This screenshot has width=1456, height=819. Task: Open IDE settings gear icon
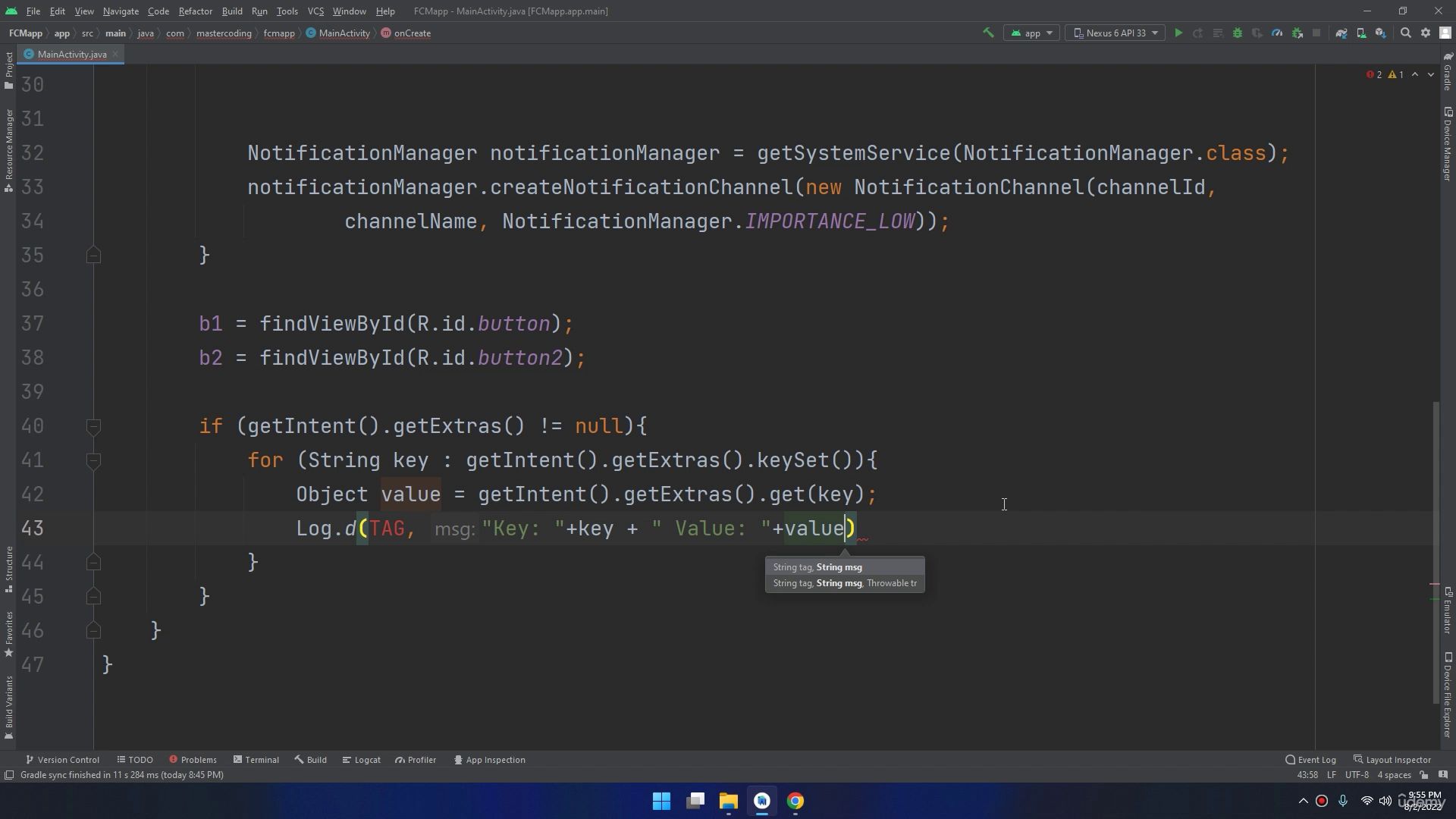point(1426,33)
